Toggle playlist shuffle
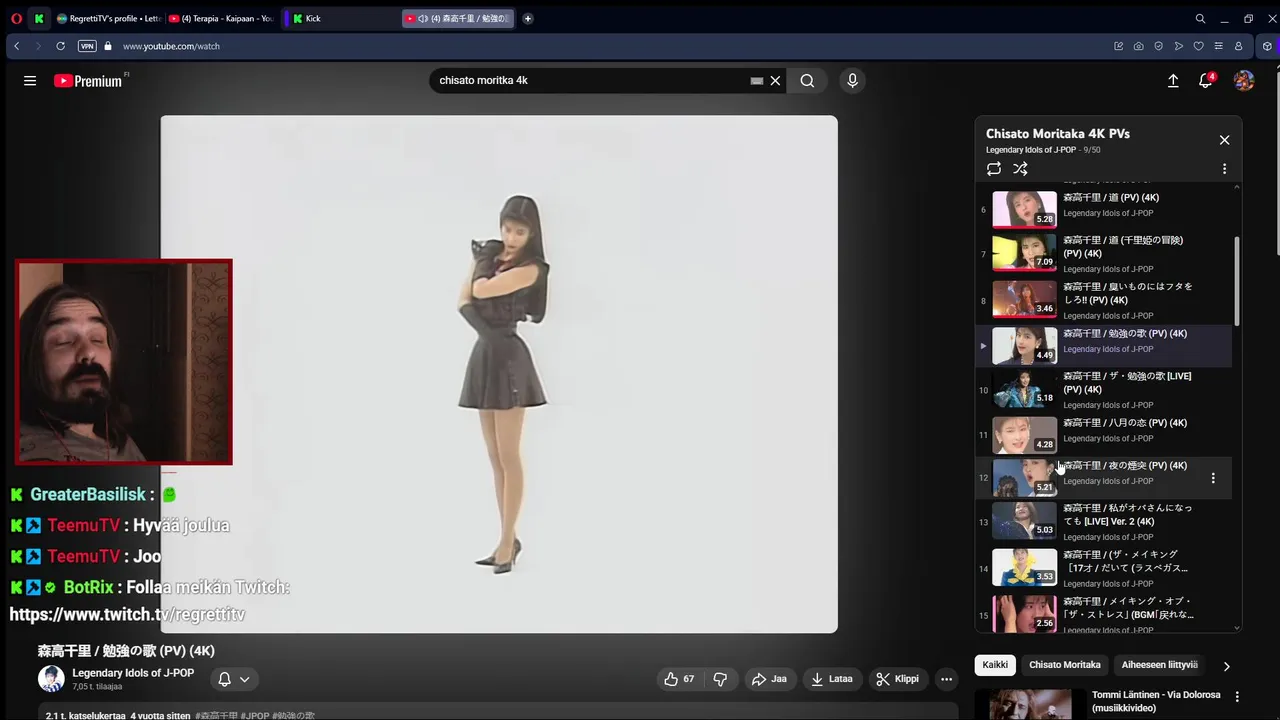1280x720 pixels. (1020, 169)
